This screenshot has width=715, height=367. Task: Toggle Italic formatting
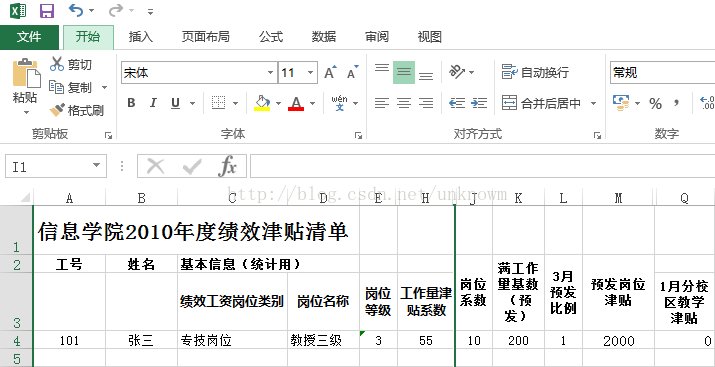[x=153, y=103]
